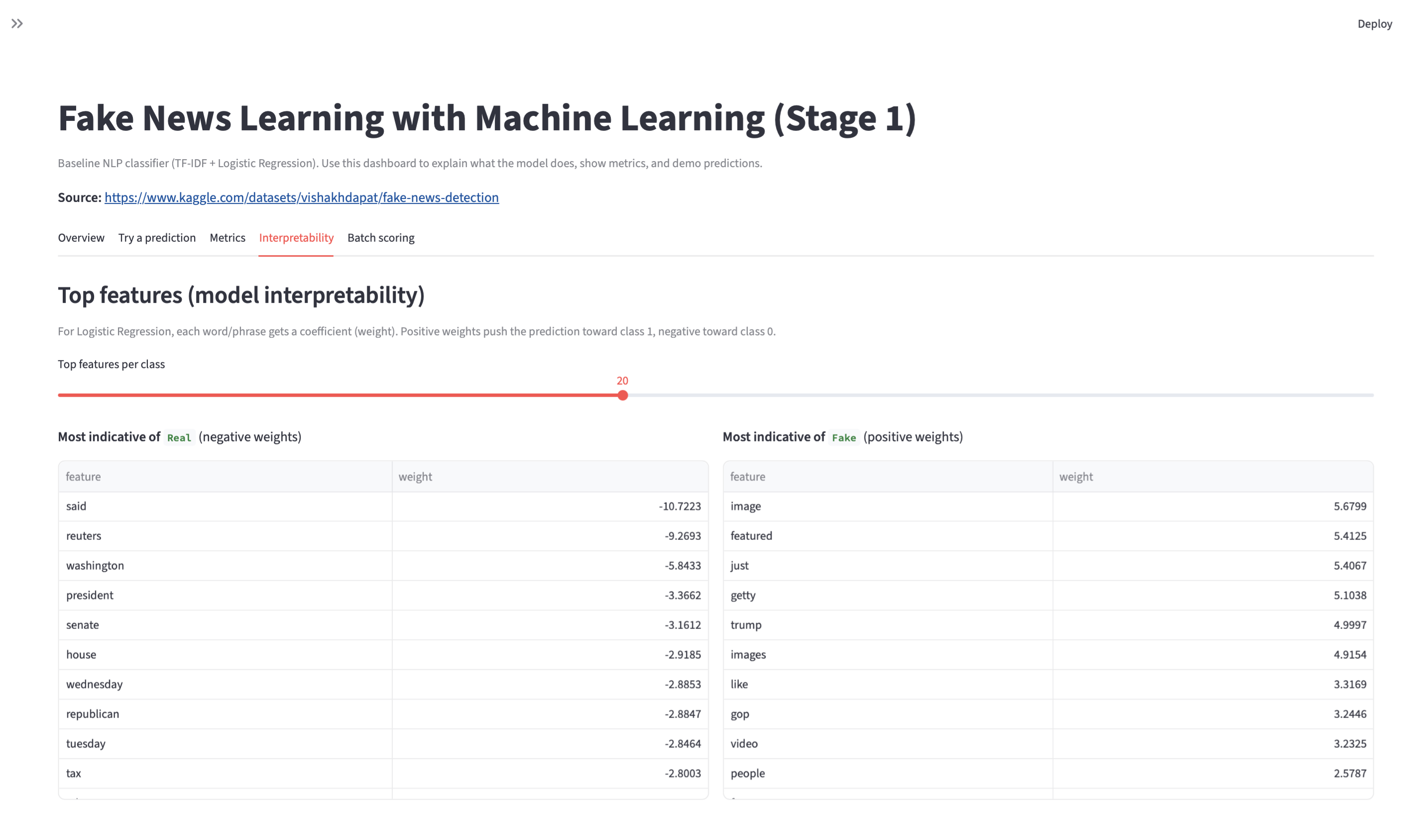Screen dimensions: 1406x840
Task: Select the 'republican' feature cell
Action: tap(225, 714)
